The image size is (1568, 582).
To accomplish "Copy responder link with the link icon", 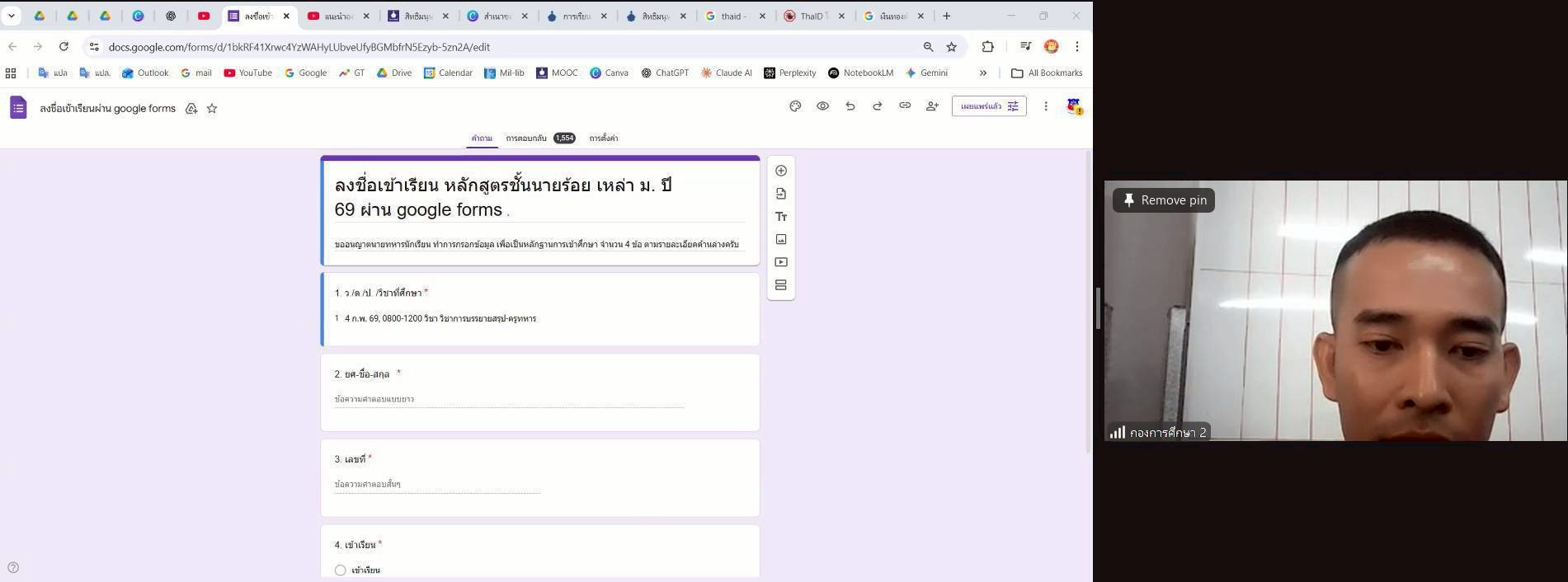I will tap(904, 106).
